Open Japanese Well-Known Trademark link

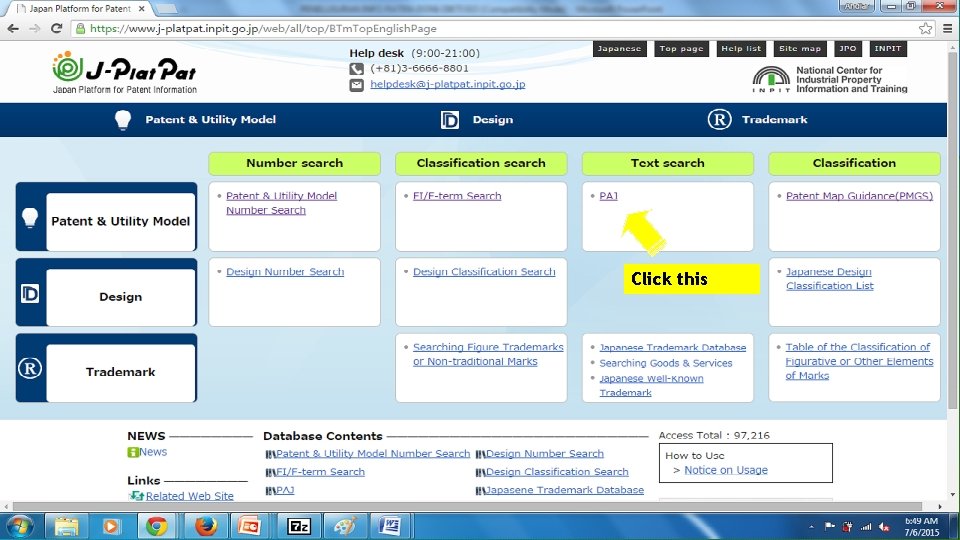click(651, 385)
